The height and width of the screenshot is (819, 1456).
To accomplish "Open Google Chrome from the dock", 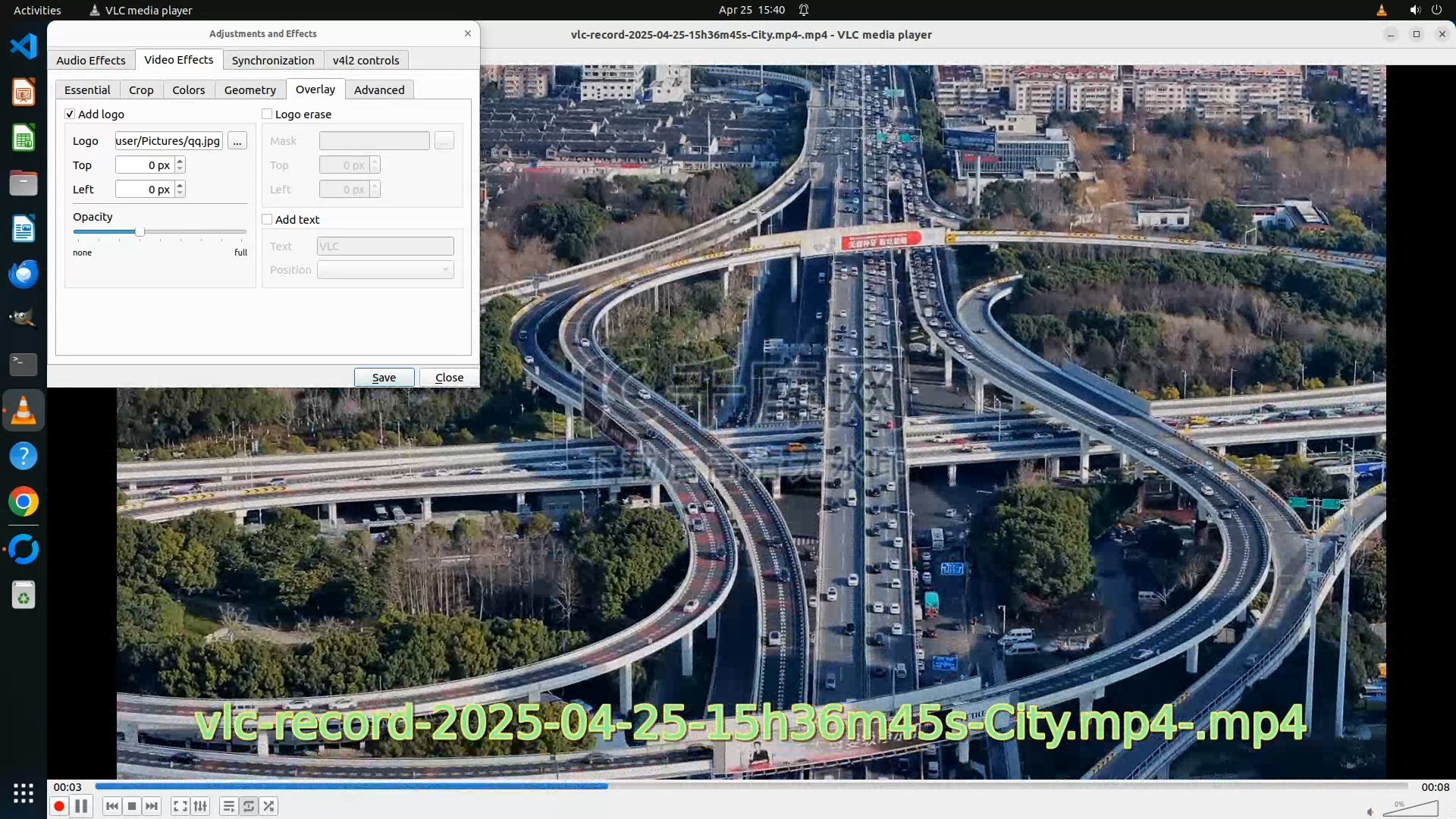I will tap(24, 501).
